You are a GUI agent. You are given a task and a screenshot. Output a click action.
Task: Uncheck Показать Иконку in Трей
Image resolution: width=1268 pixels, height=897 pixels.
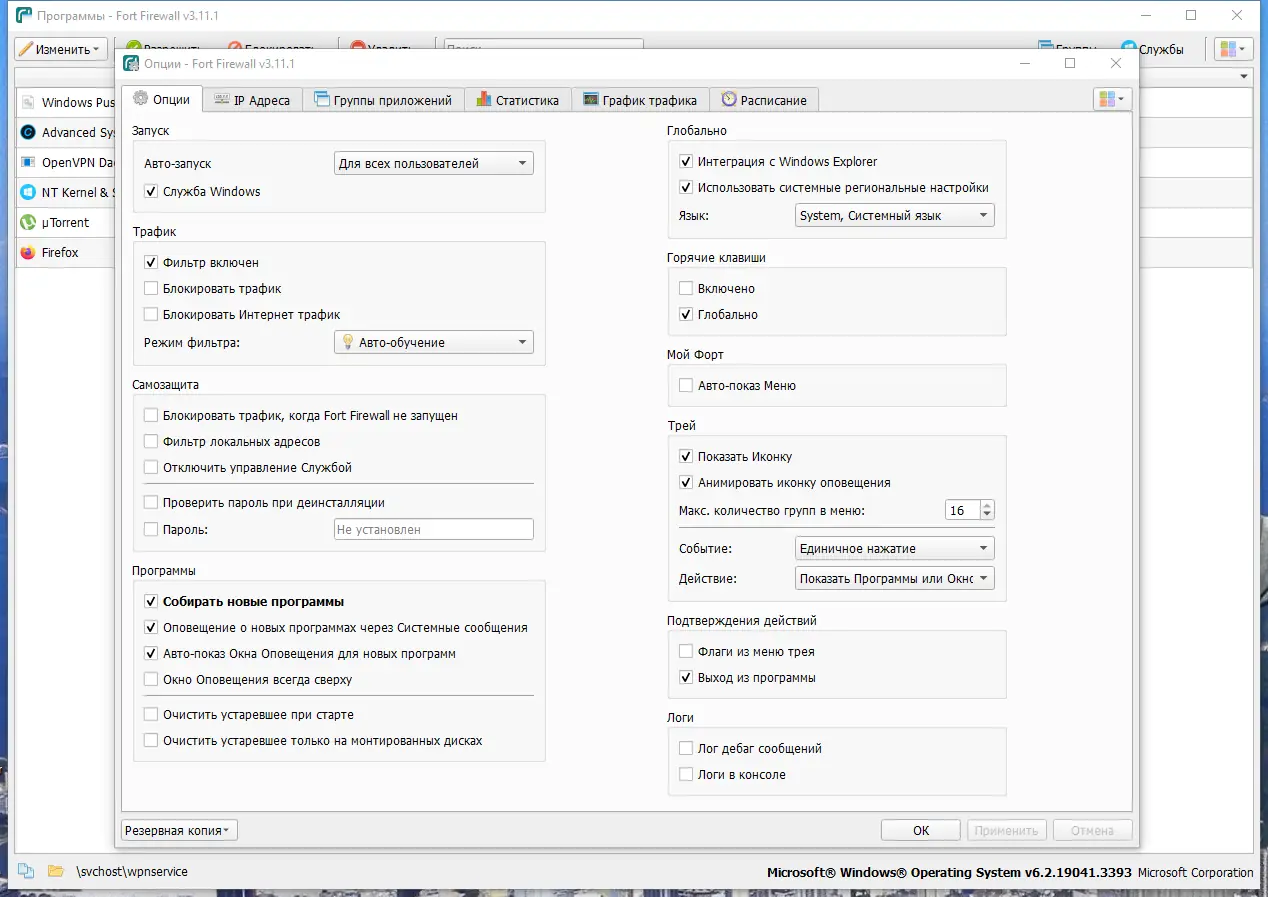(686, 456)
